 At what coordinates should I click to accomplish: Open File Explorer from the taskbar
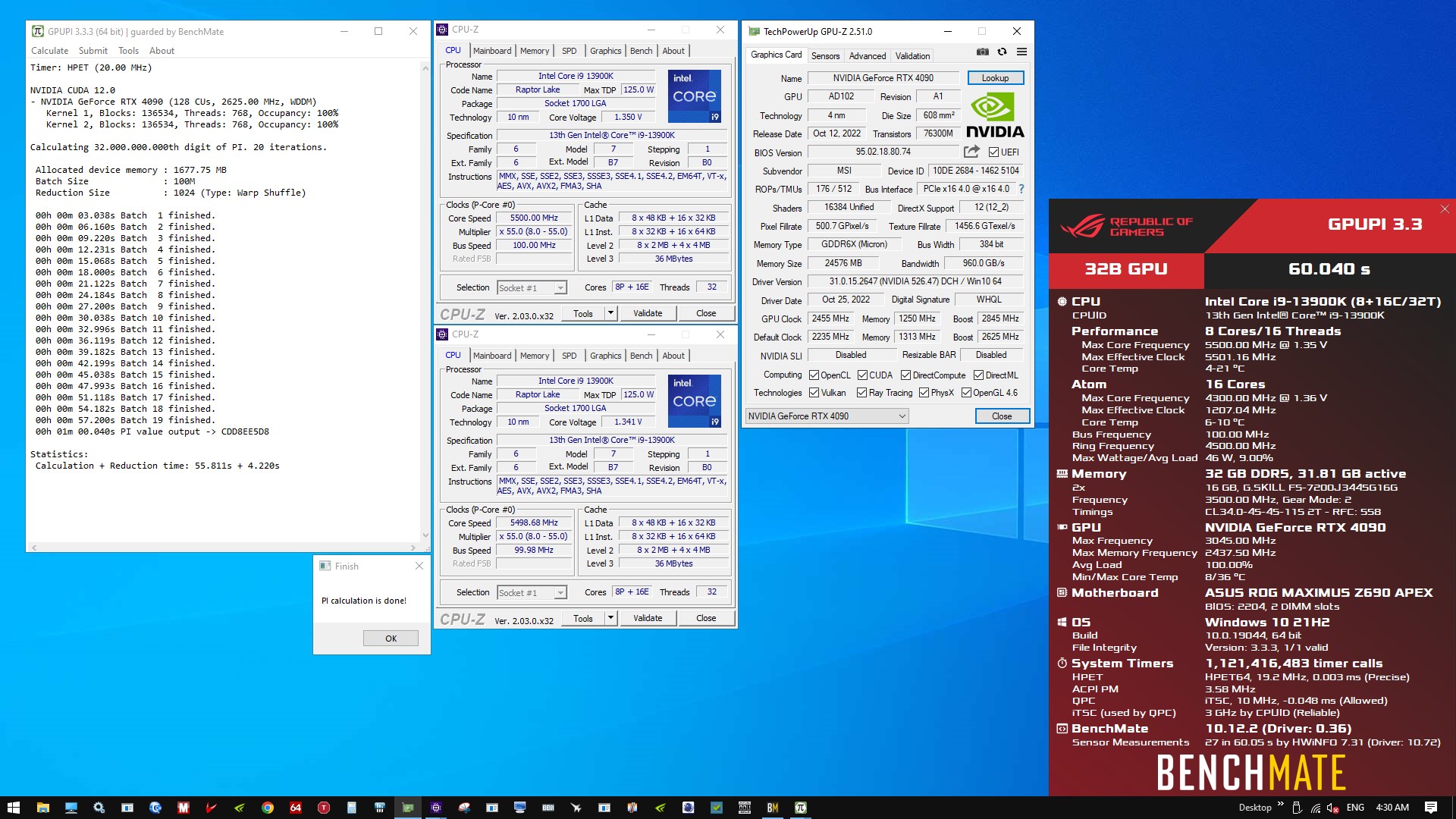(x=42, y=808)
